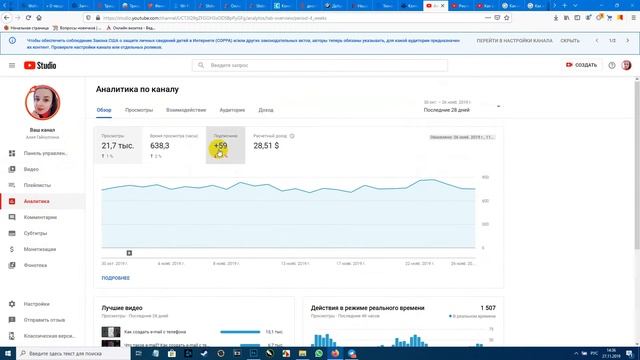
Task: Click browser Back button
Action: [x=7, y=18]
